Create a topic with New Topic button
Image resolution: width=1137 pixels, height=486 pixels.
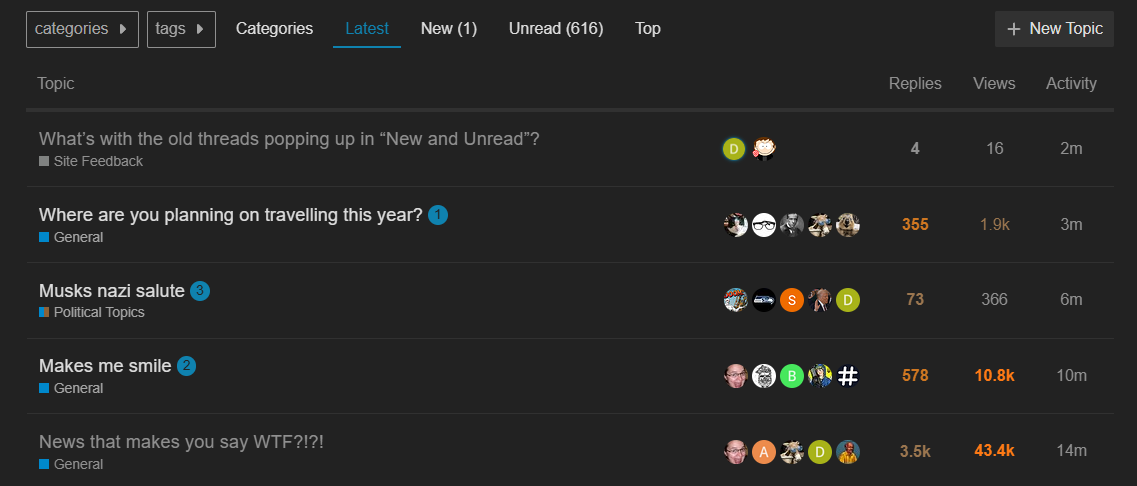pyautogui.click(x=1054, y=29)
